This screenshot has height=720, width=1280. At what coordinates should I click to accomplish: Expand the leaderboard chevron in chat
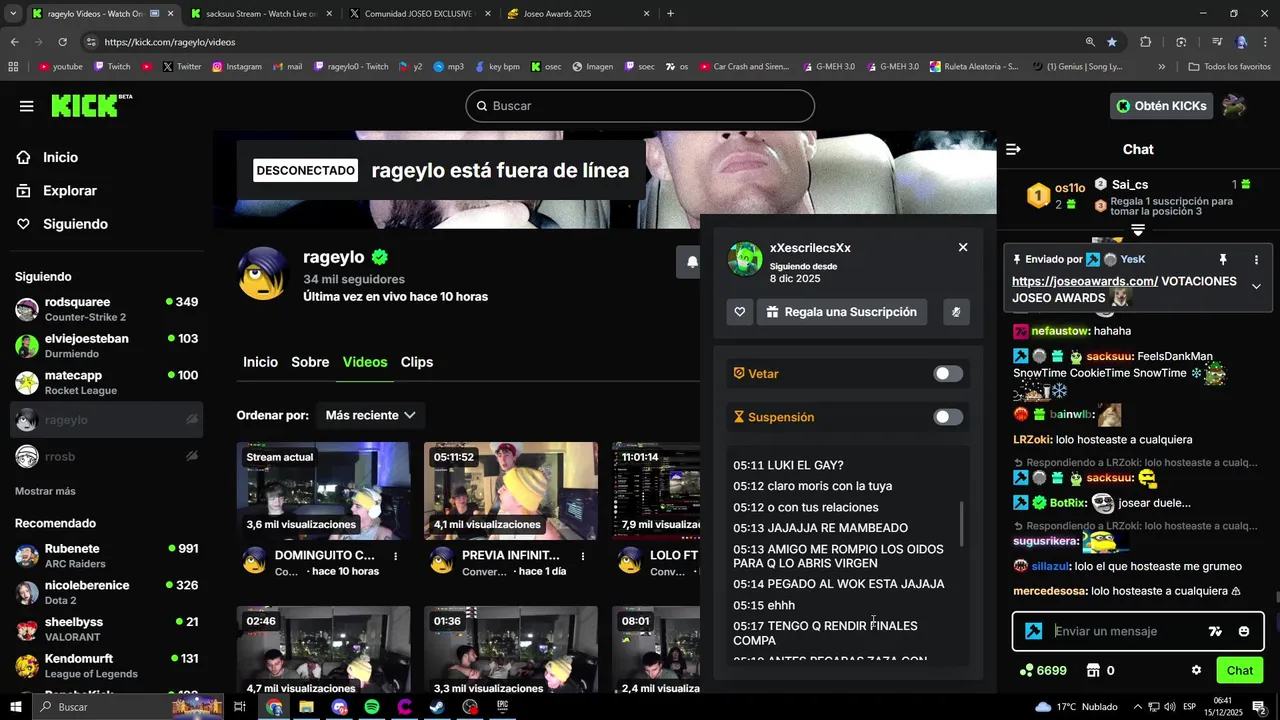[1138, 231]
